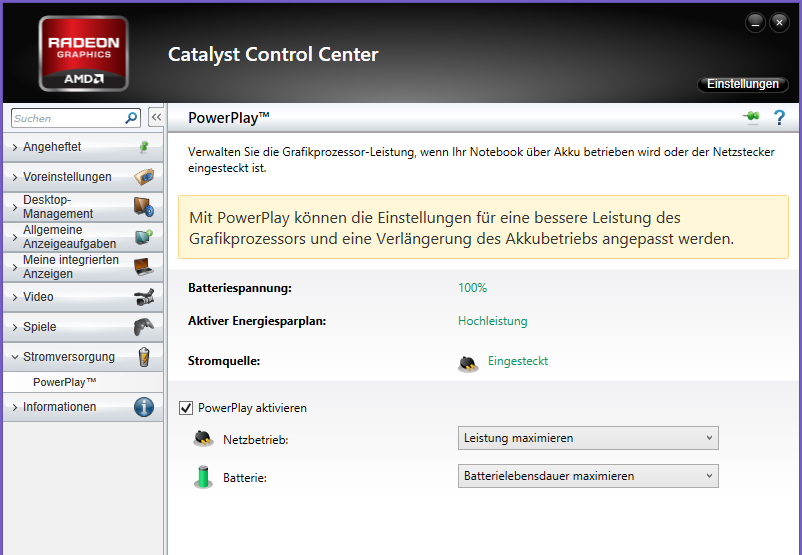Click the plug icon next to Eingesteckt

(468, 363)
